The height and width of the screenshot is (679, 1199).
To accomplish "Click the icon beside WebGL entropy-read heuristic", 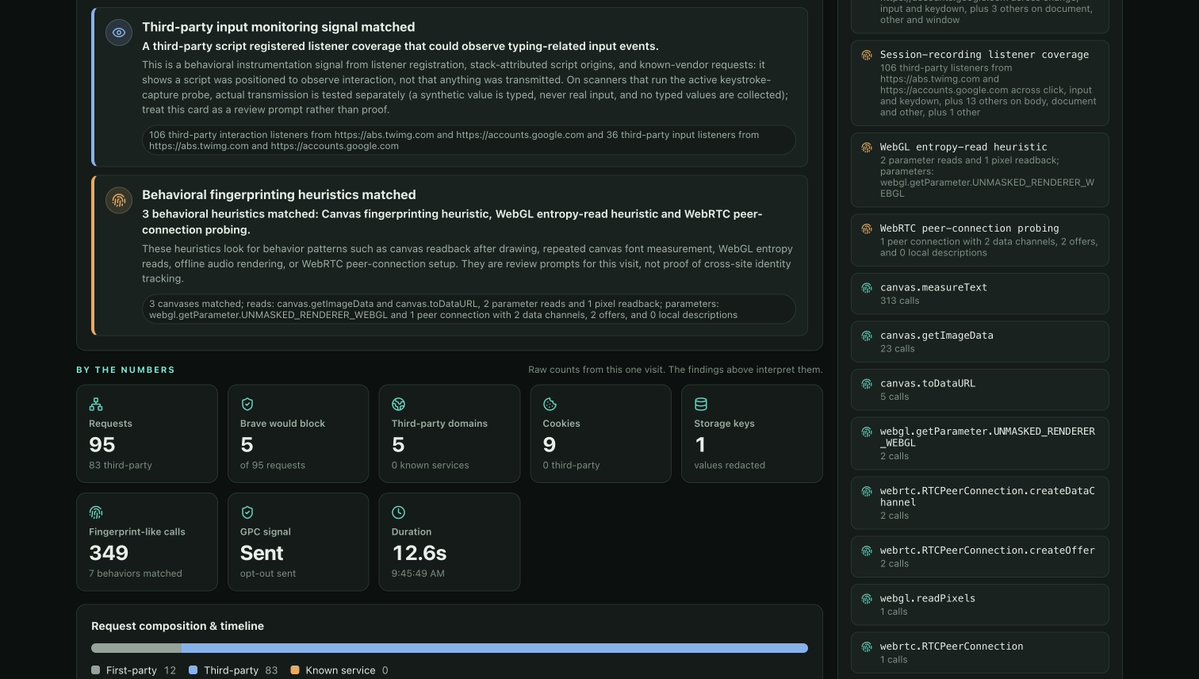I will tap(866, 148).
